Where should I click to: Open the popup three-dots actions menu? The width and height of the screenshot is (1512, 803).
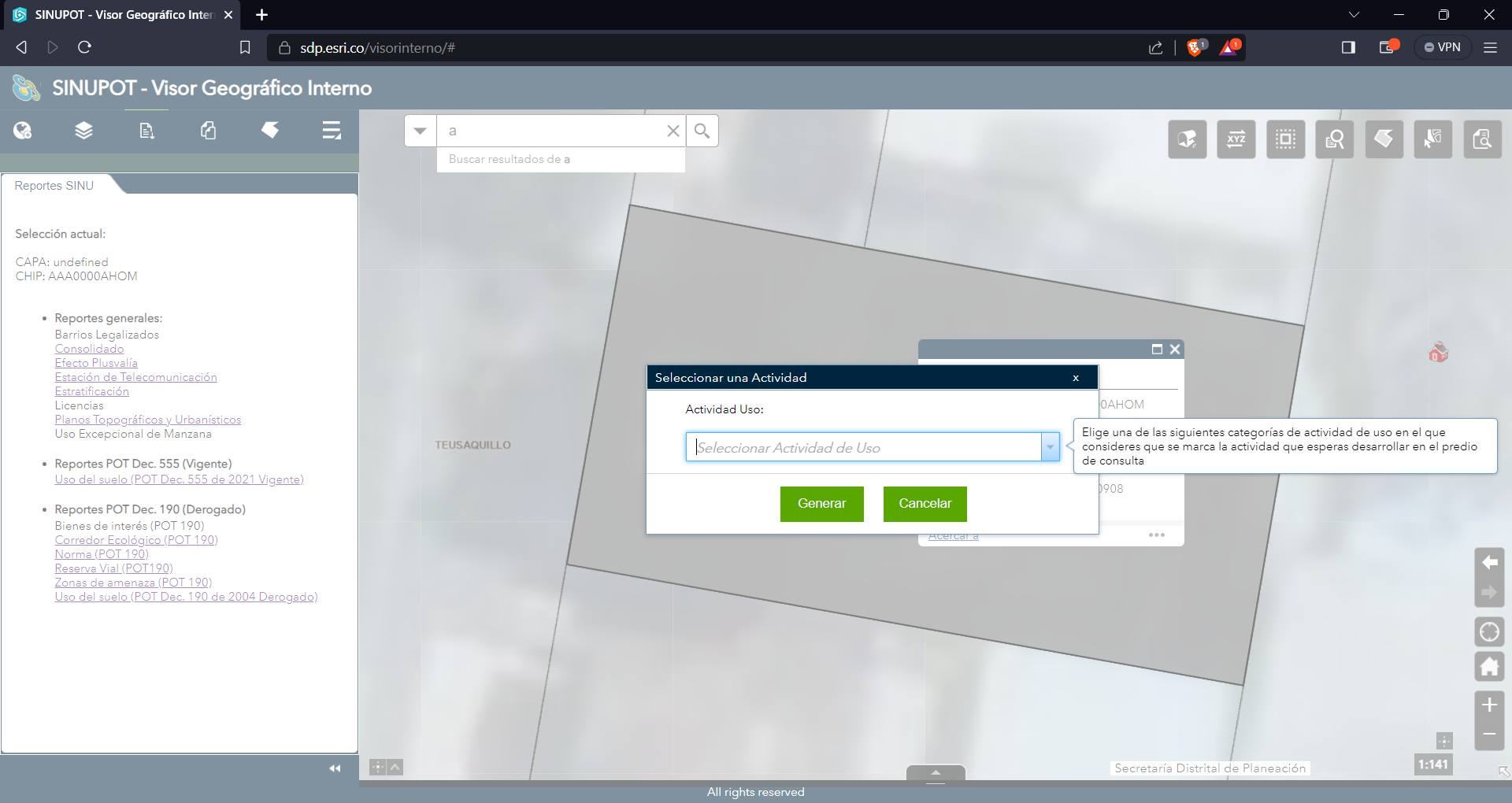click(1156, 535)
